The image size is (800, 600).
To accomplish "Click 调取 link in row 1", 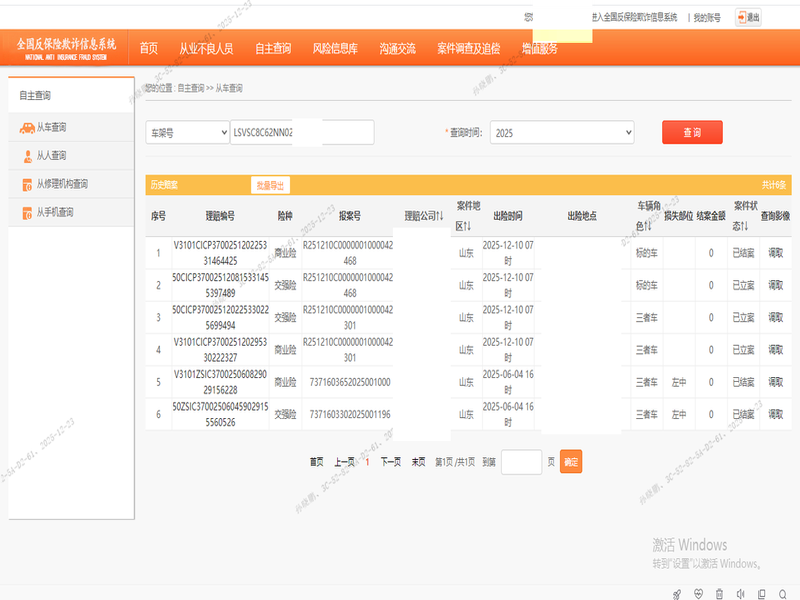I will (x=775, y=253).
